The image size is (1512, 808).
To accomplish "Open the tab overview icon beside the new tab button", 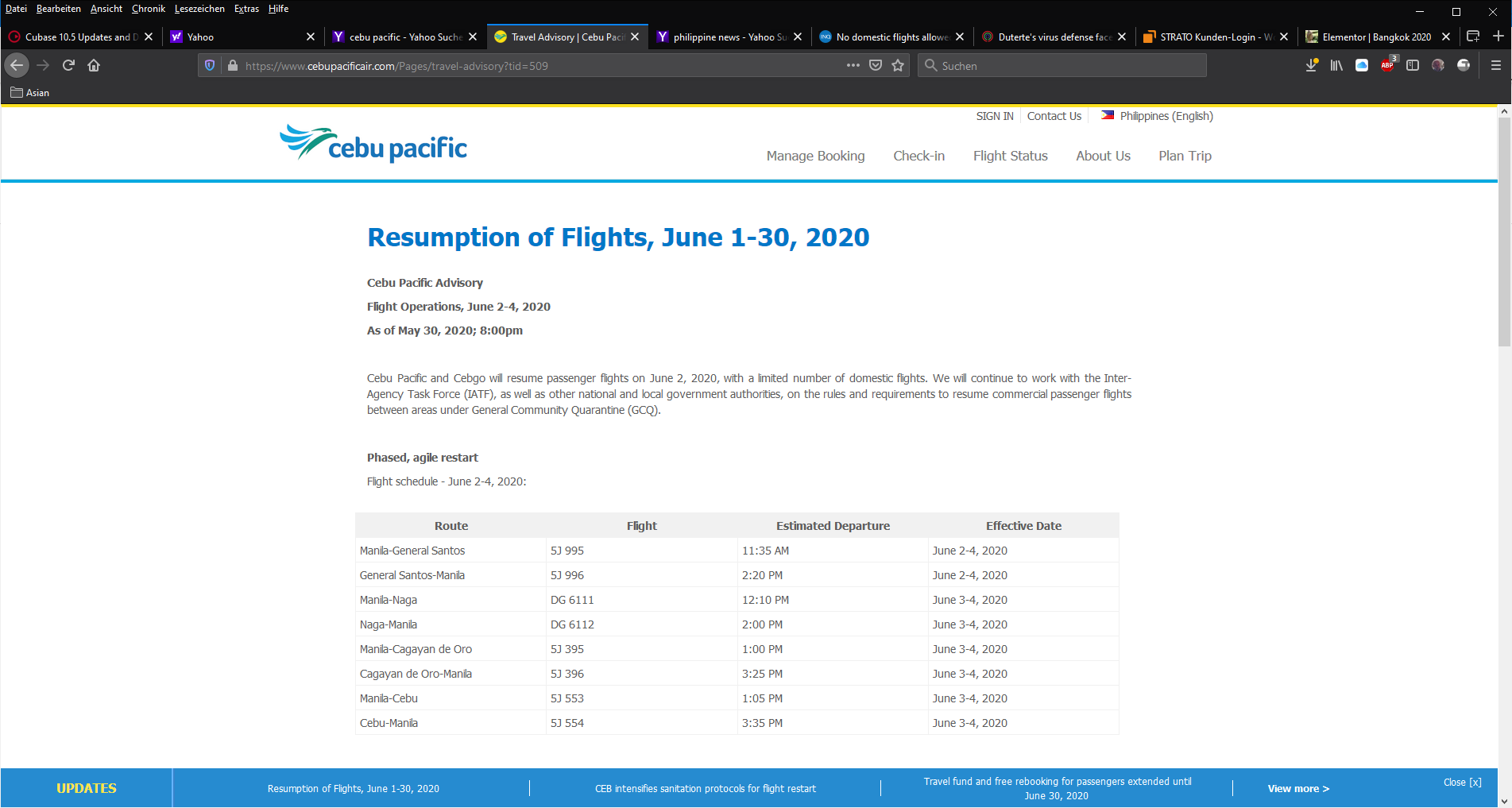I will coord(1472,37).
